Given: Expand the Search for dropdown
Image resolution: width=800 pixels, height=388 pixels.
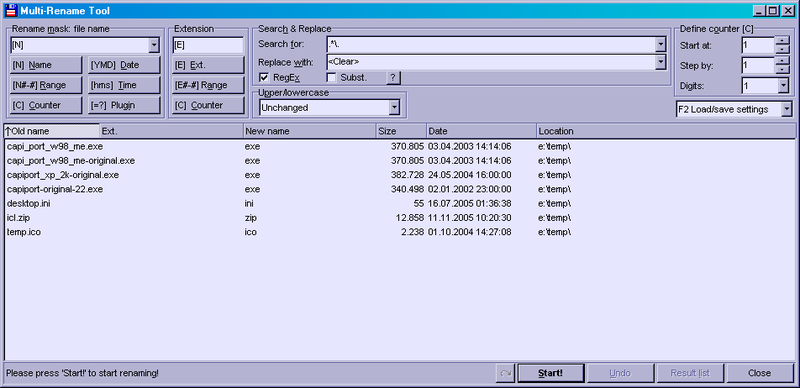Looking at the screenshot, I should (661, 44).
